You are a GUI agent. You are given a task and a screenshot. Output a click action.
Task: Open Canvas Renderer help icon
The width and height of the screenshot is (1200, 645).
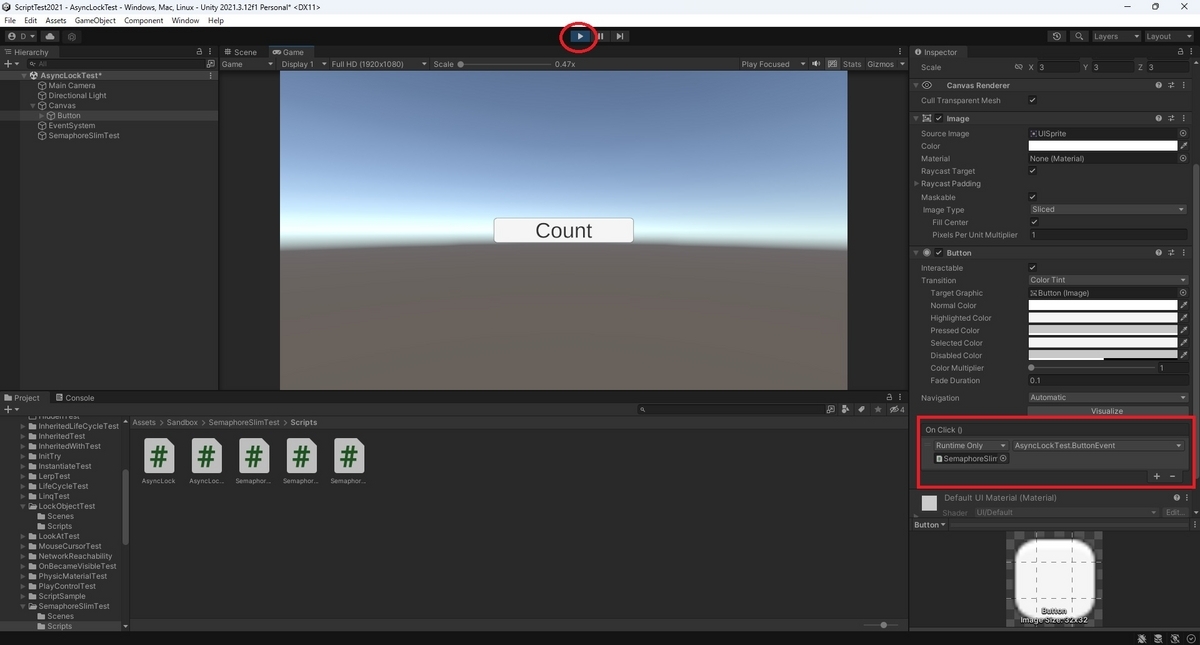[x=1159, y=85]
